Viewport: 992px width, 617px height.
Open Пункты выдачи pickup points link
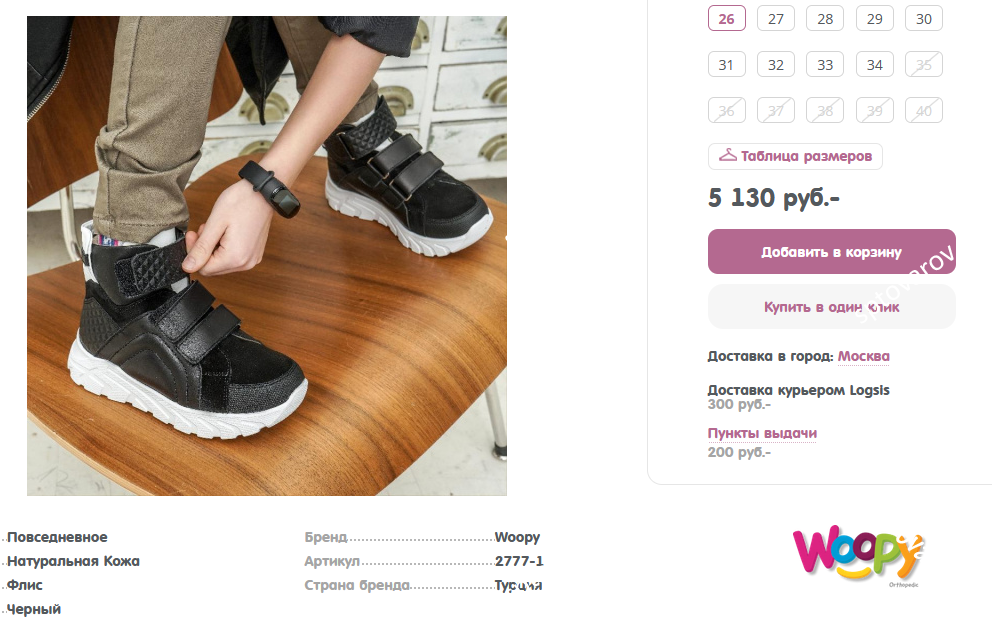(762, 433)
